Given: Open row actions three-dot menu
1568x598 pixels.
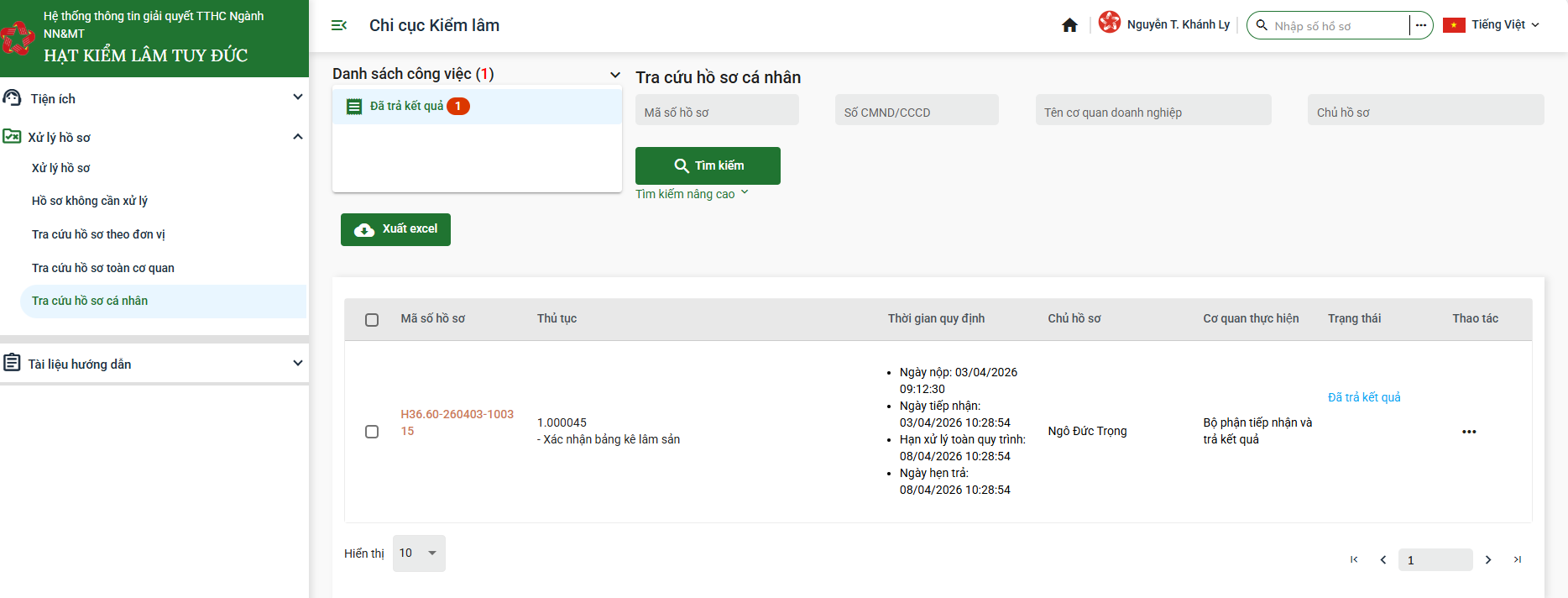Looking at the screenshot, I should [x=1468, y=432].
